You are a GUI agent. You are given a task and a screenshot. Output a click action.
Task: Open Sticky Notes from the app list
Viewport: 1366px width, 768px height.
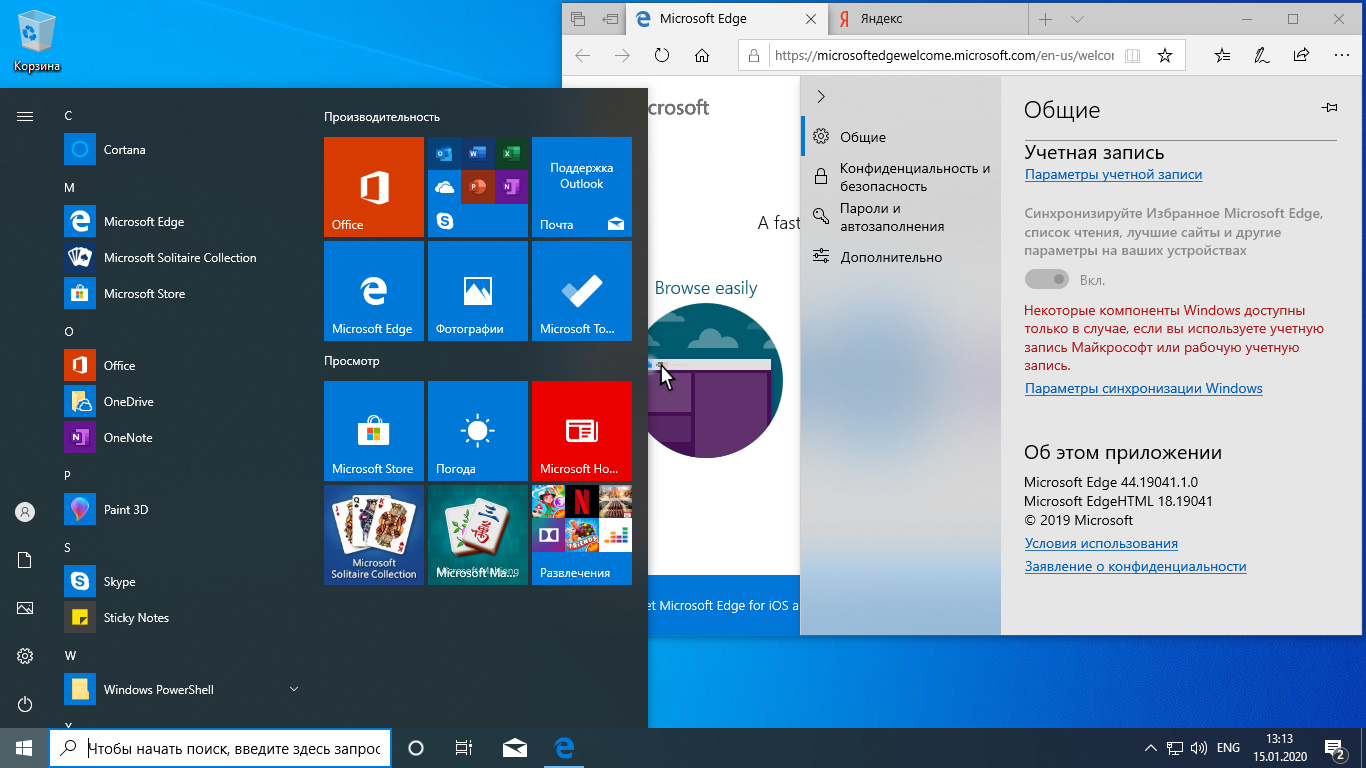pyautogui.click(x=180, y=618)
